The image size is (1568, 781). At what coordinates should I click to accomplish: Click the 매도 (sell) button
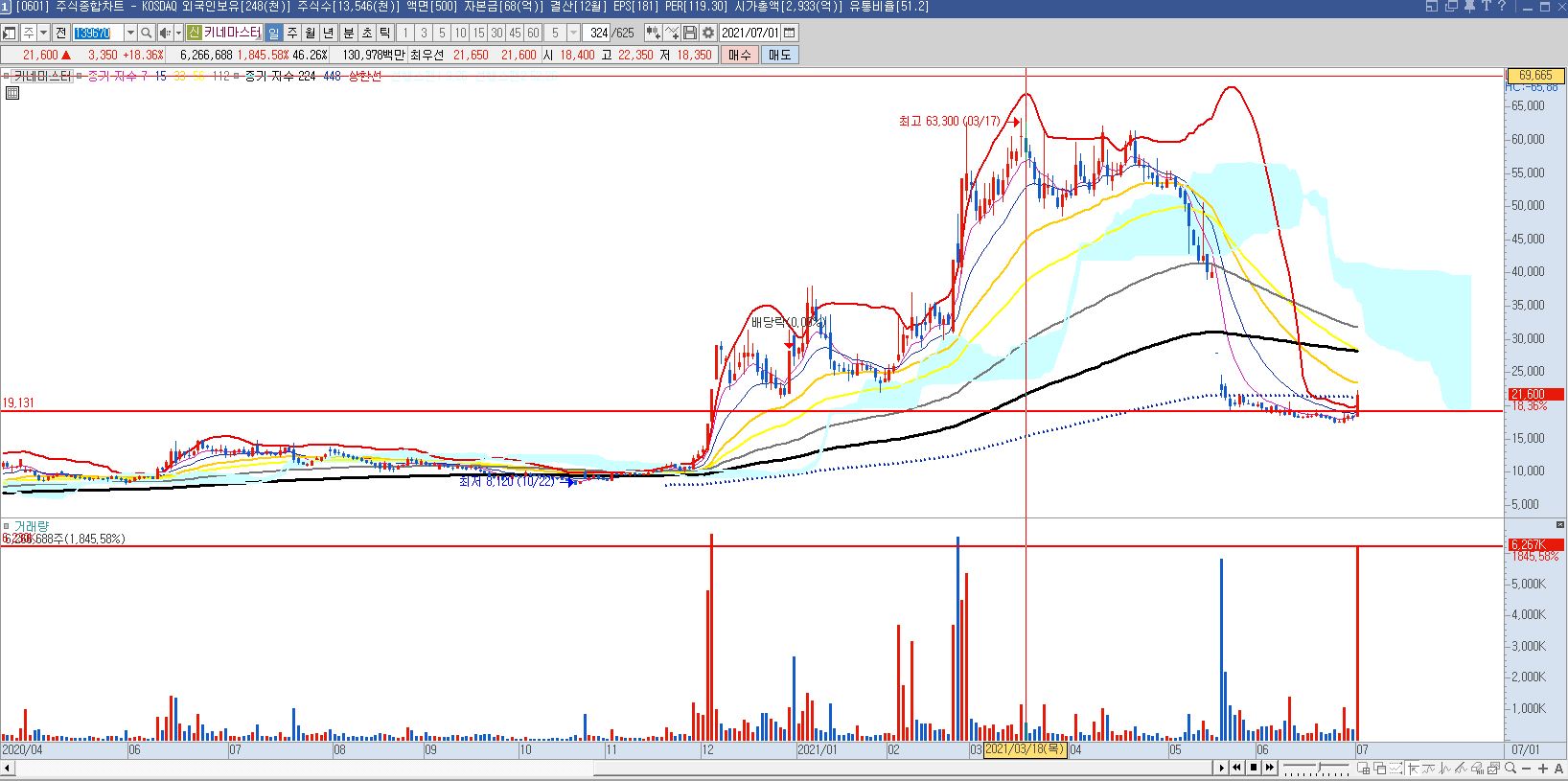click(x=779, y=55)
